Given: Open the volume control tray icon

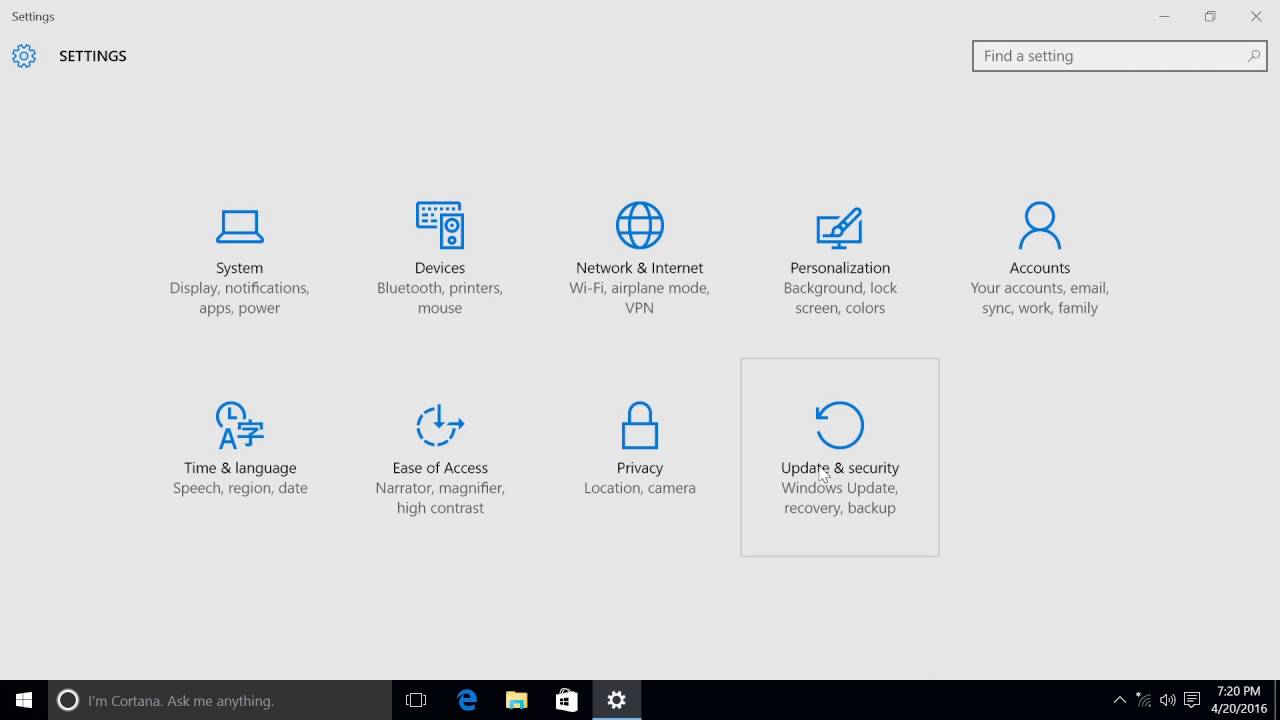Looking at the screenshot, I should tap(1168, 700).
